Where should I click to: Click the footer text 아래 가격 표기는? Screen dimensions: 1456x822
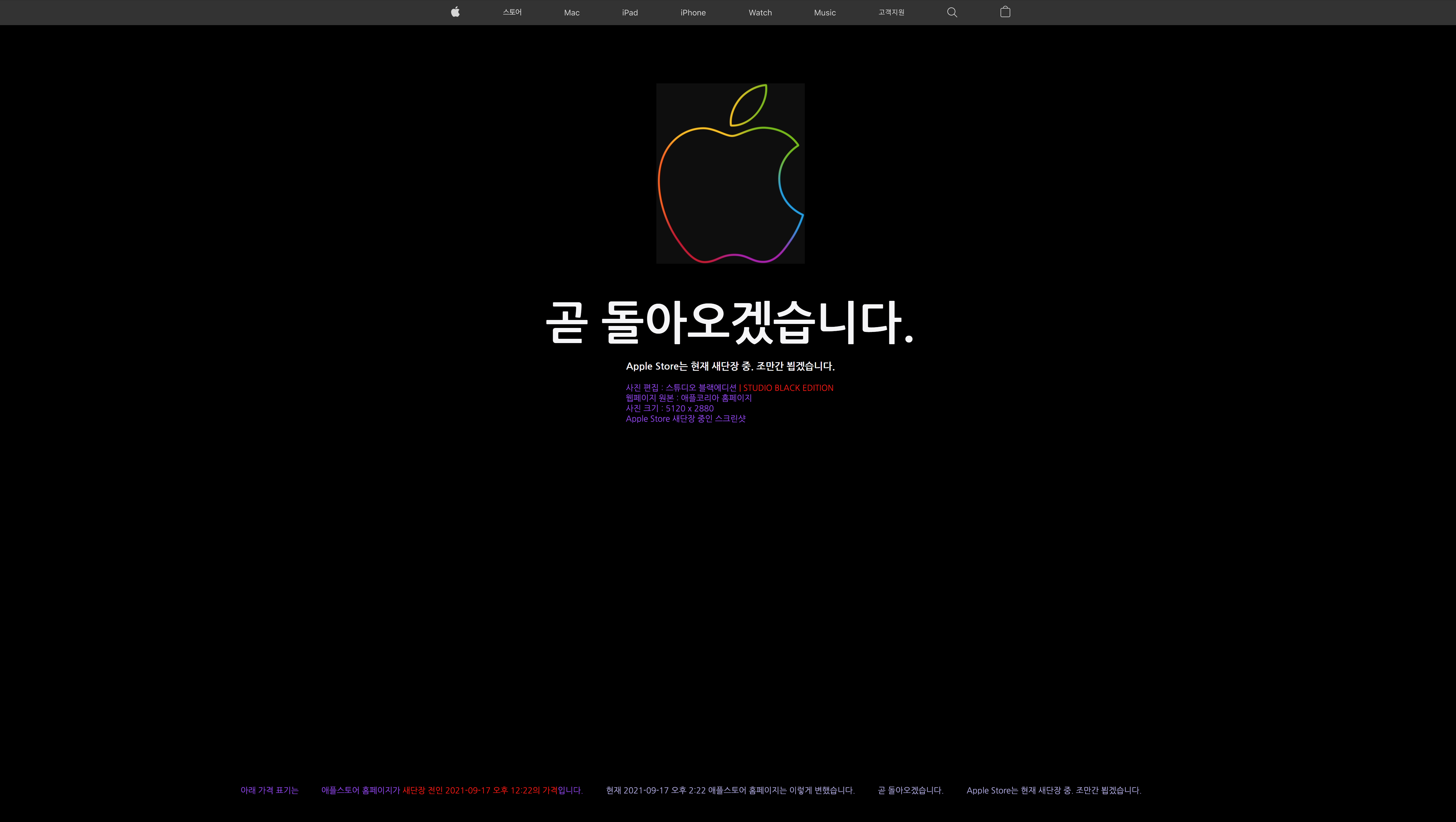point(269,790)
